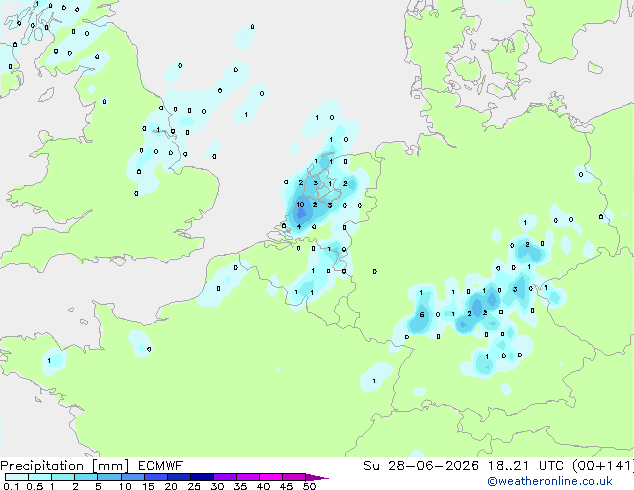Click the "45" legend scale label

(x=286, y=486)
